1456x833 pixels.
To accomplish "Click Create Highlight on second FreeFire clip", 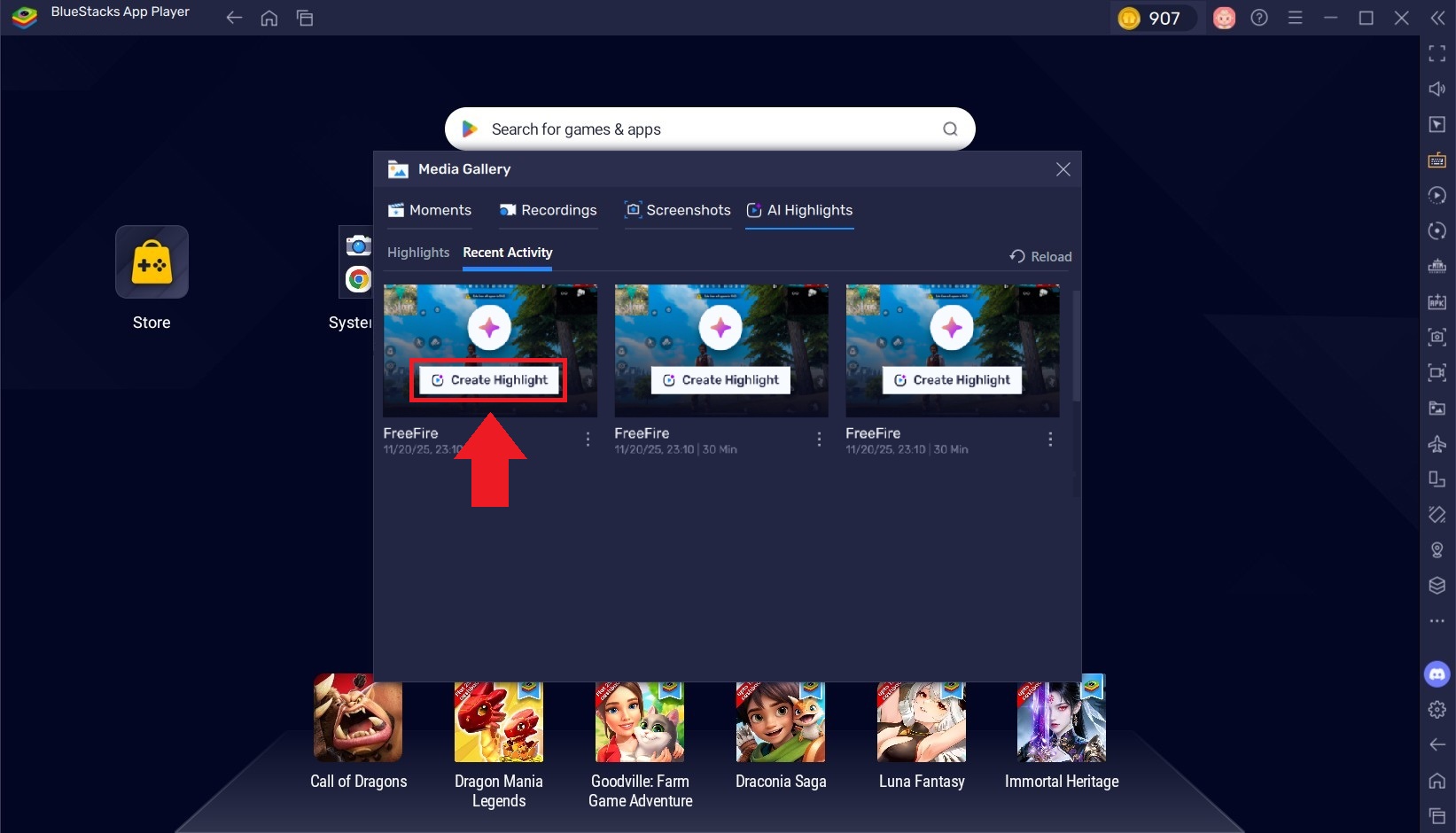I will pyautogui.click(x=720, y=380).
